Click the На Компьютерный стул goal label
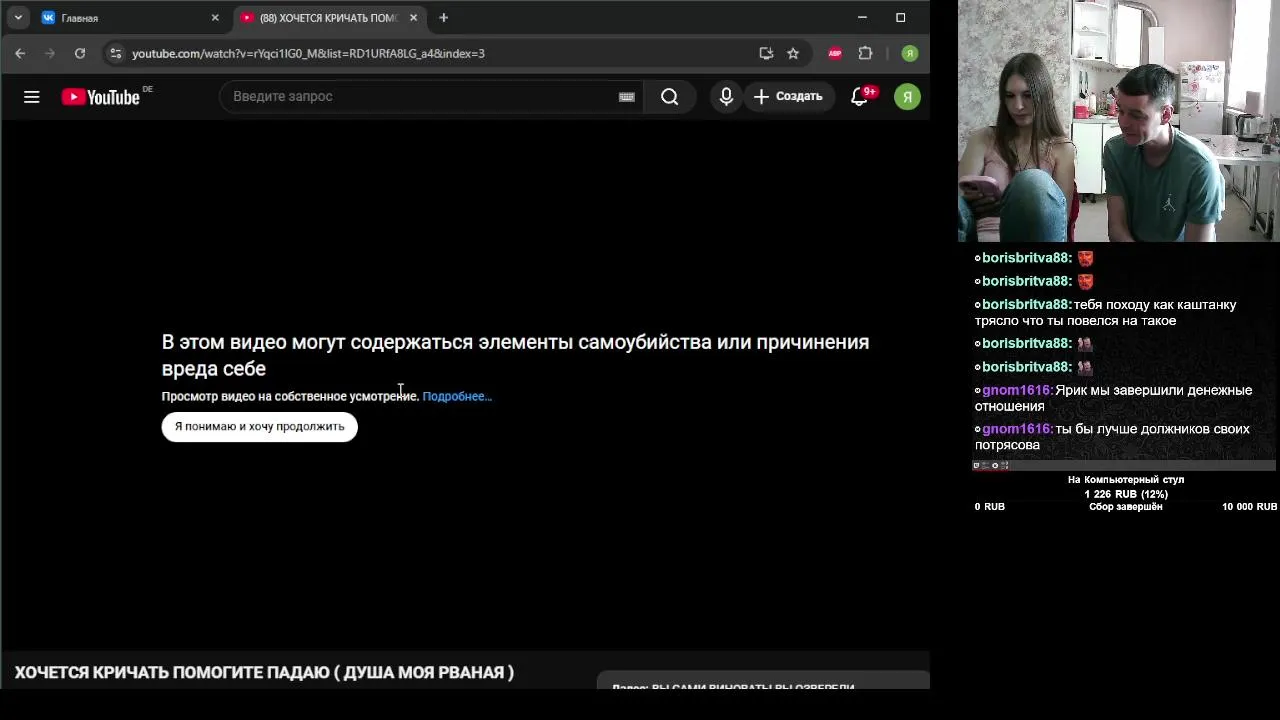 pos(1126,479)
